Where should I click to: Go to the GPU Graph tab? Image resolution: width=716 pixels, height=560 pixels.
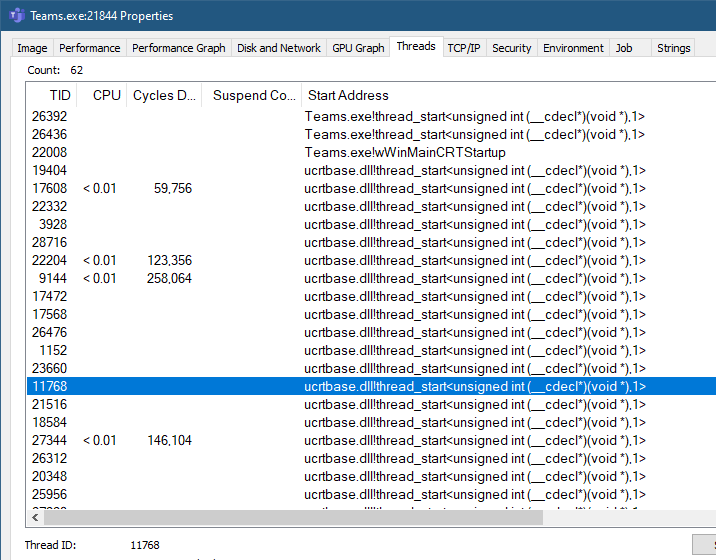(x=358, y=48)
